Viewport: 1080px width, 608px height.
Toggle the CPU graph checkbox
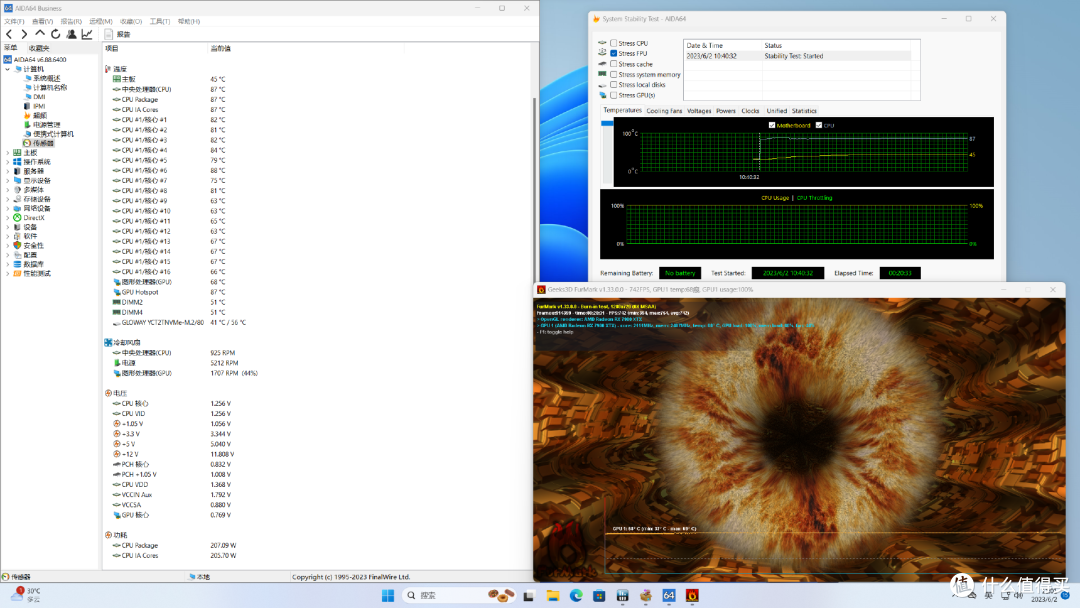(818, 125)
